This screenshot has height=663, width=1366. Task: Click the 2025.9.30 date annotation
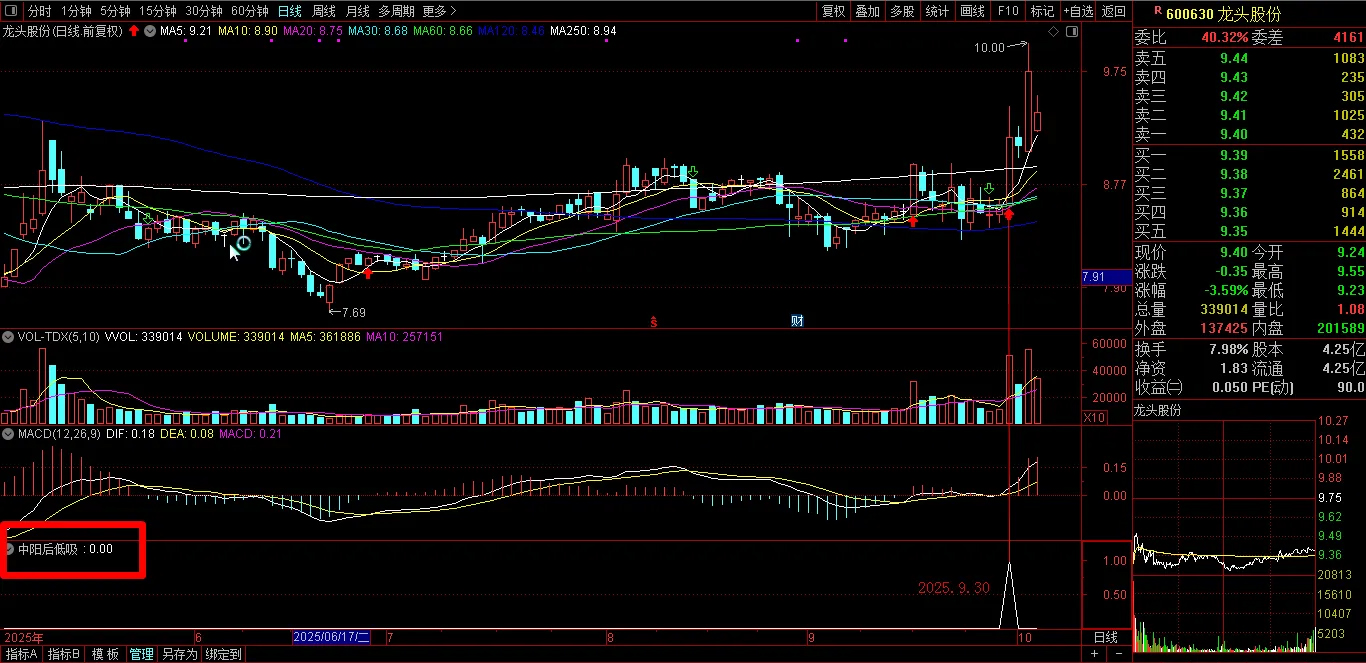point(953,588)
